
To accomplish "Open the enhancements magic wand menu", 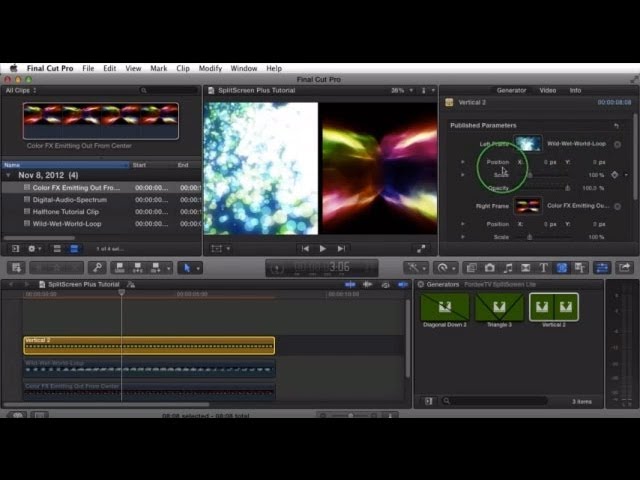I will coord(416,268).
